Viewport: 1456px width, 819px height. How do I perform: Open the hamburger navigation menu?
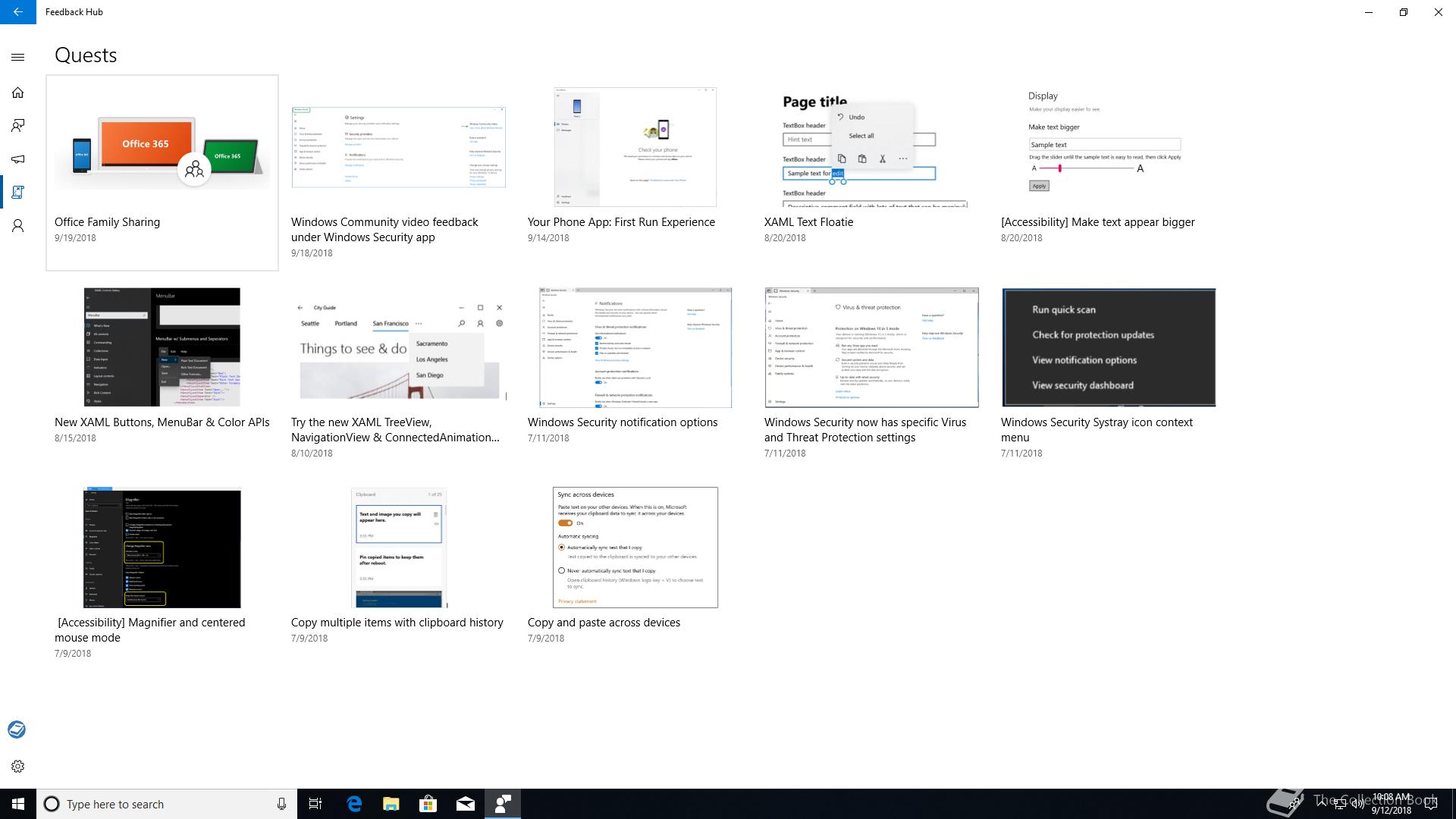[x=18, y=57]
